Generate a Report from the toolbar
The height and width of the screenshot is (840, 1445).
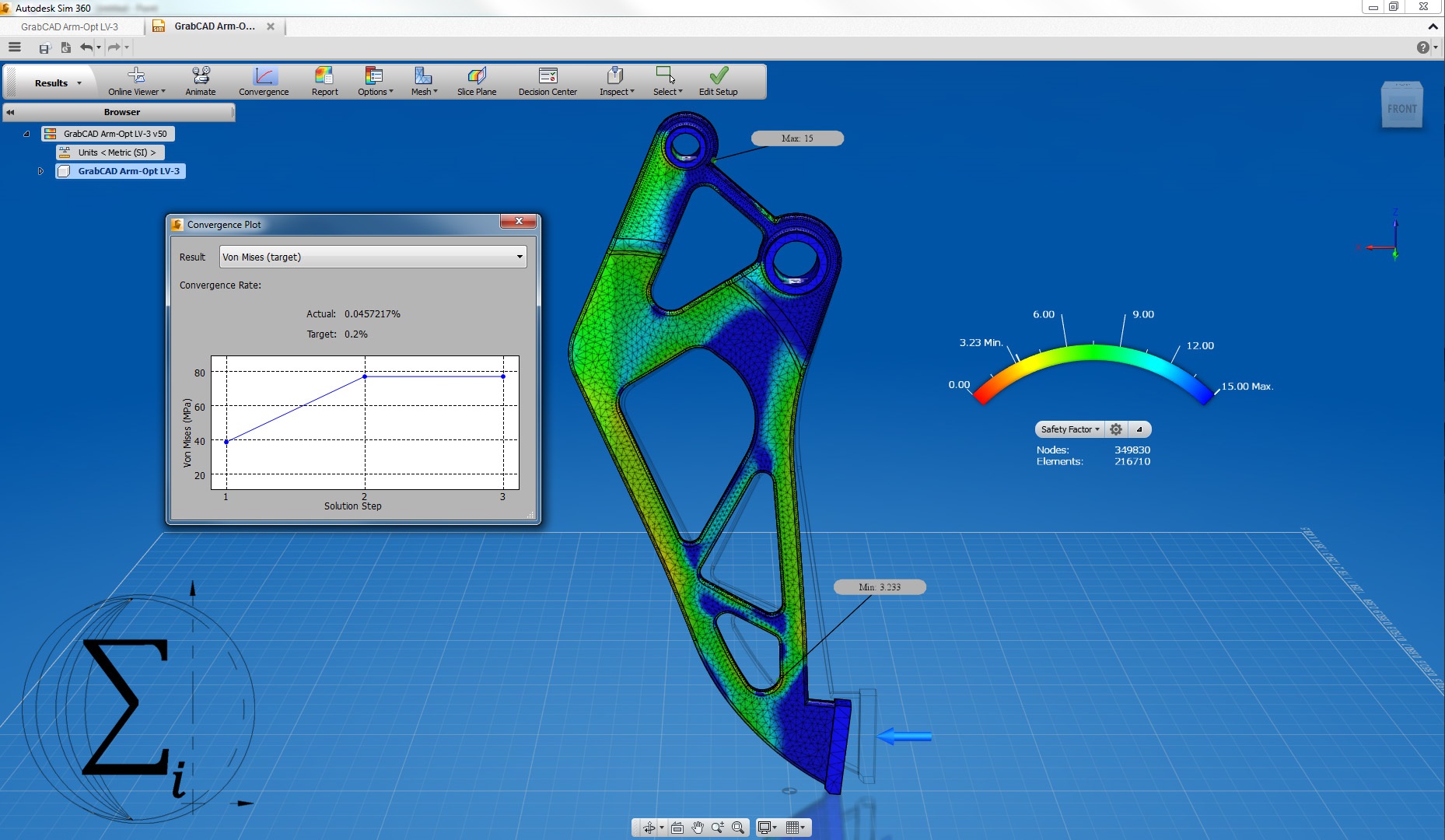coord(324,82)
